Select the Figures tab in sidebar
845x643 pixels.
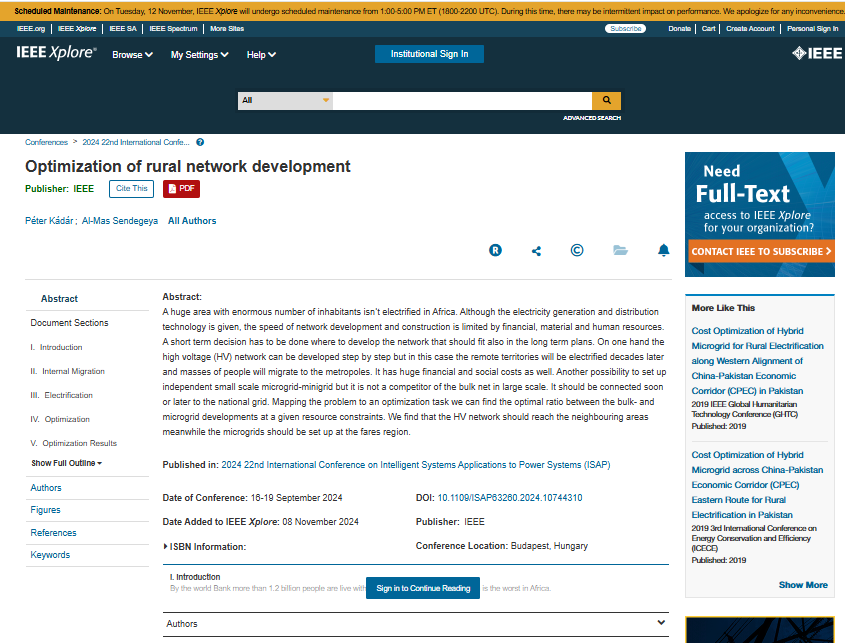coord(45,510)
